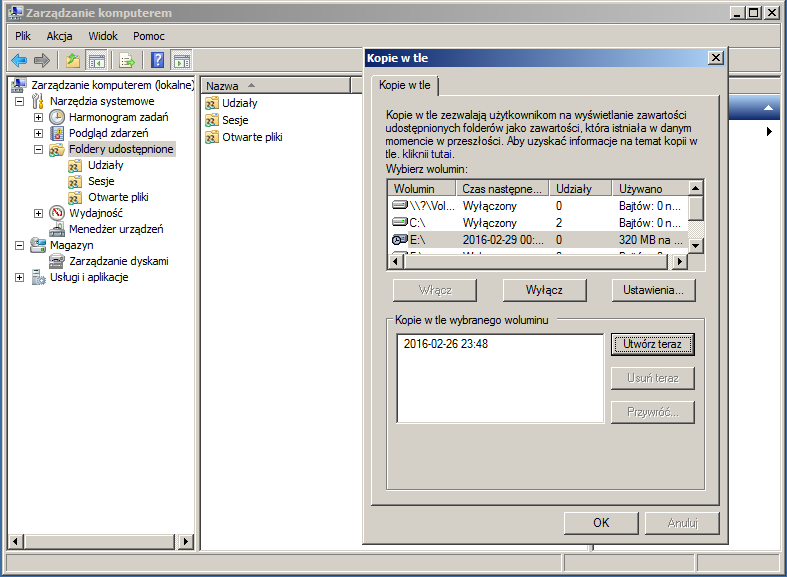This screenshot has width=787, height=577.
Task: Toggle the Show/Hide action pane icon
Action: tap(182, 61)
